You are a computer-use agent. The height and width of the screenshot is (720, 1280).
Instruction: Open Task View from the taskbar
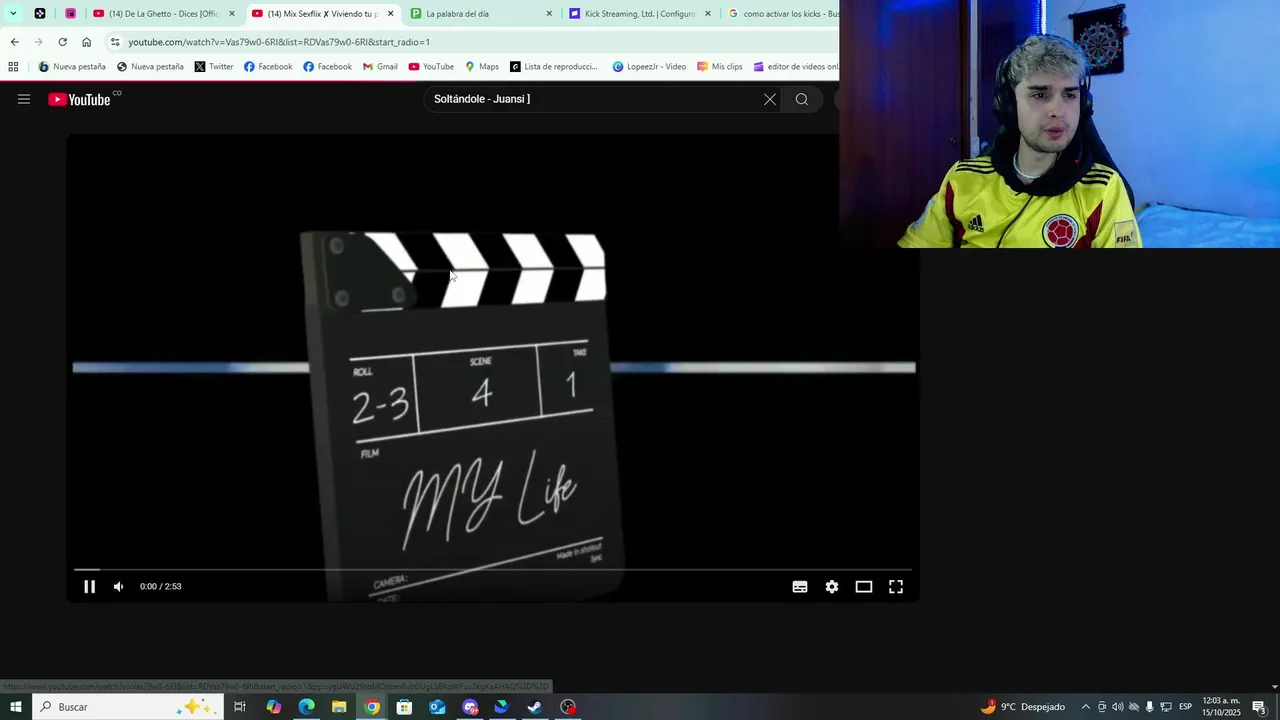(240, 707)
